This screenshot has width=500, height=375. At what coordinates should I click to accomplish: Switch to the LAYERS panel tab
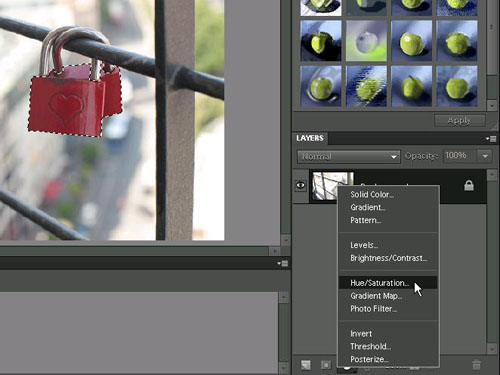click(x=310, y=138)
